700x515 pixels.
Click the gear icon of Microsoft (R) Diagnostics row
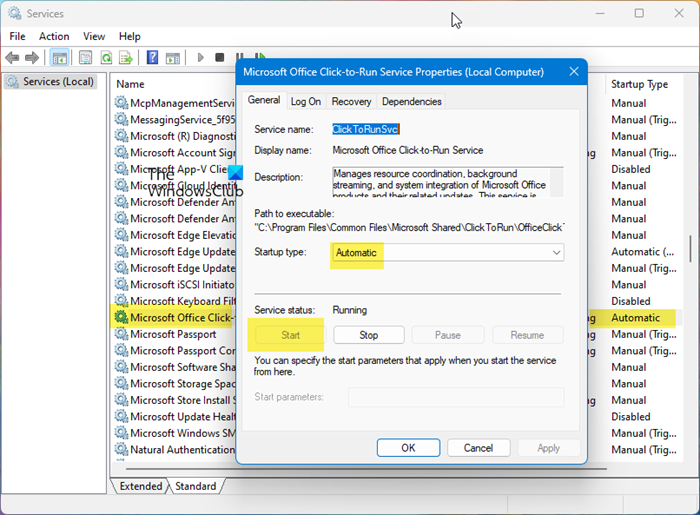point(121,136)
